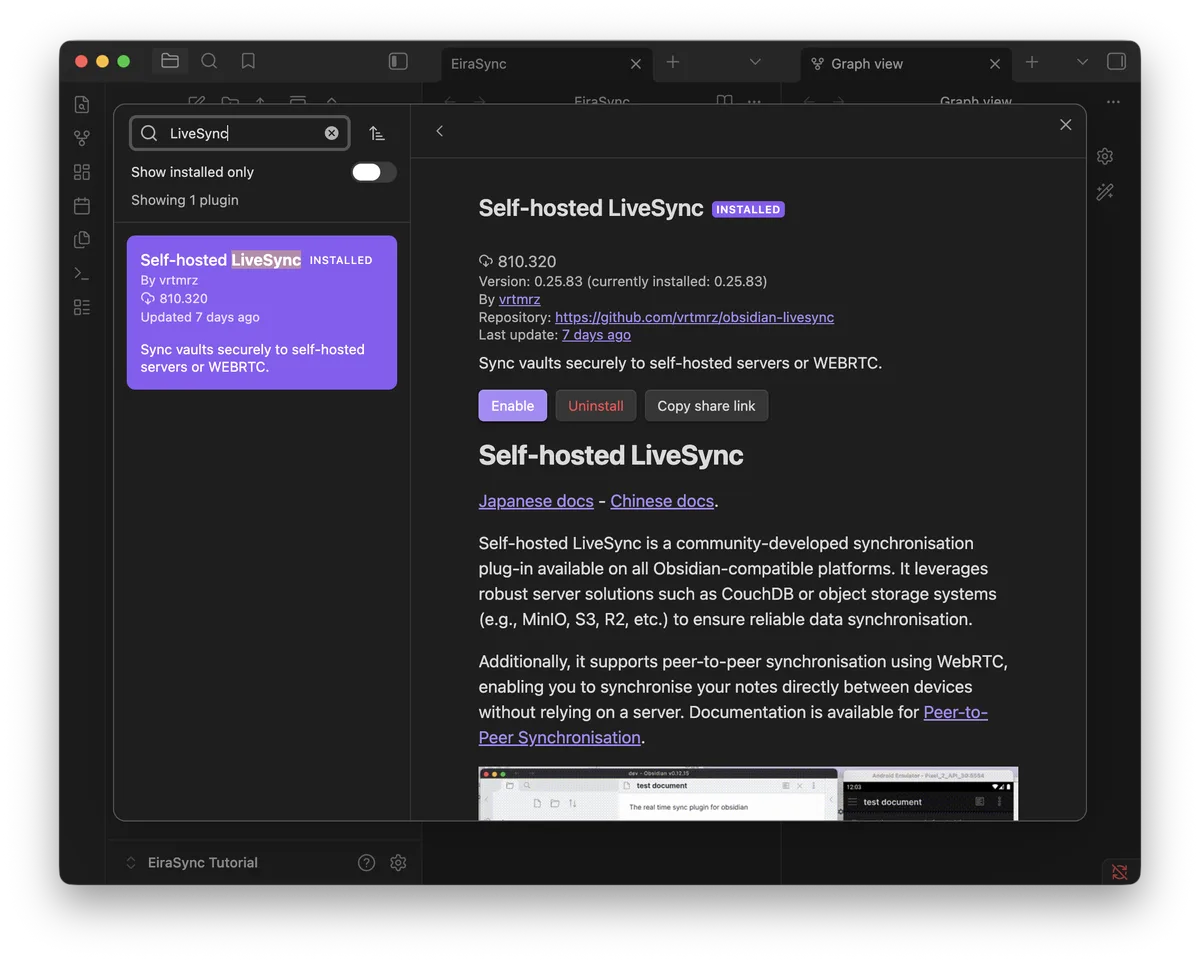Collapse the right sidebar toggle icon
The height and width of the screenshot is (963, 1200).
pyautogui.click(x=1116, y=62)
